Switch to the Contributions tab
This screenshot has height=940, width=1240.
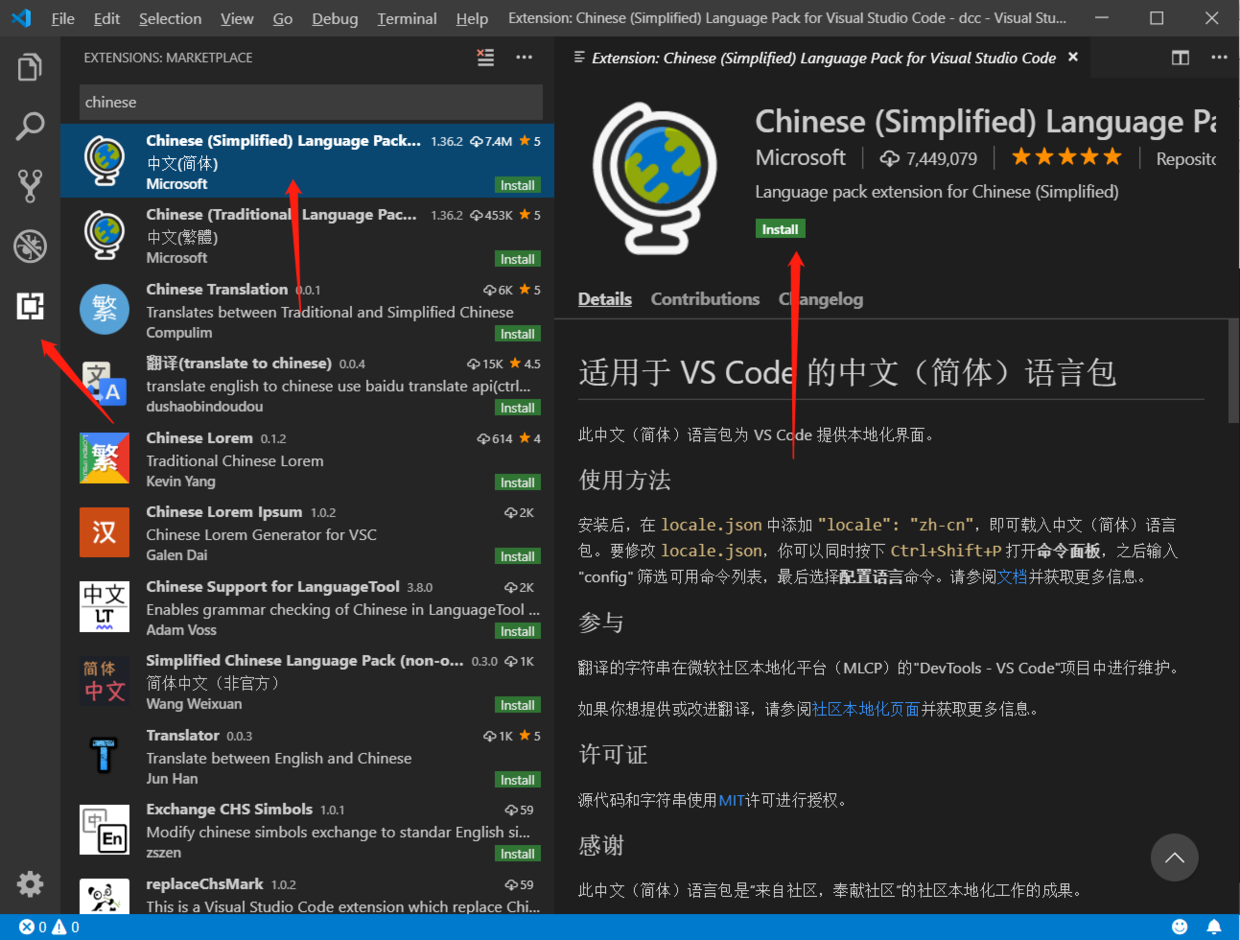tap(705, 299)
